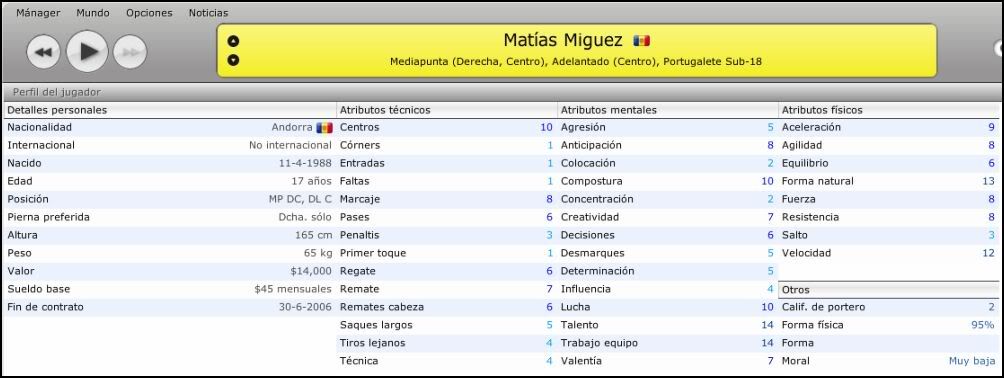Click the play continue button
The height and width of the screenshot is (378, 1004).
(87, 51)
